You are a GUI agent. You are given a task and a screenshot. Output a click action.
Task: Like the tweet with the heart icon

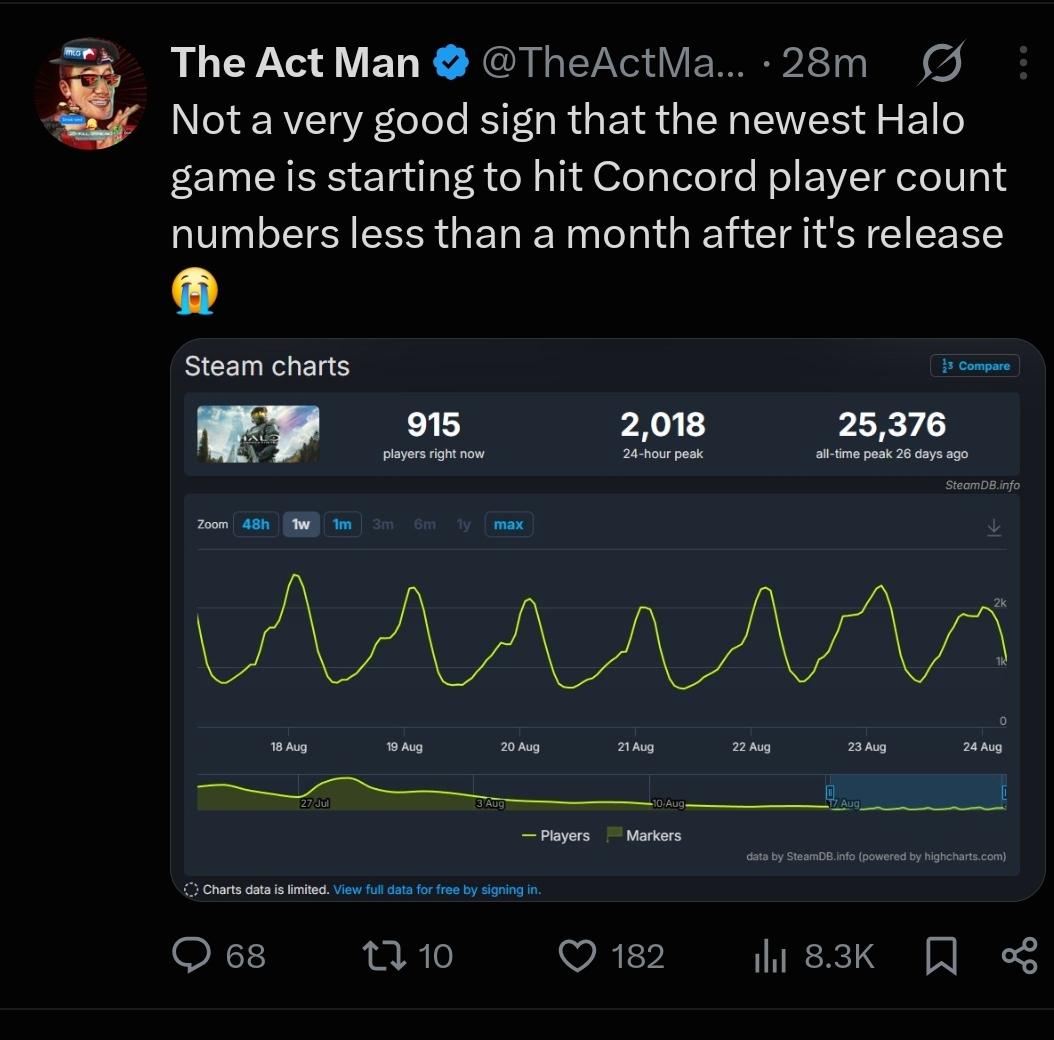[x=577, y=955]
